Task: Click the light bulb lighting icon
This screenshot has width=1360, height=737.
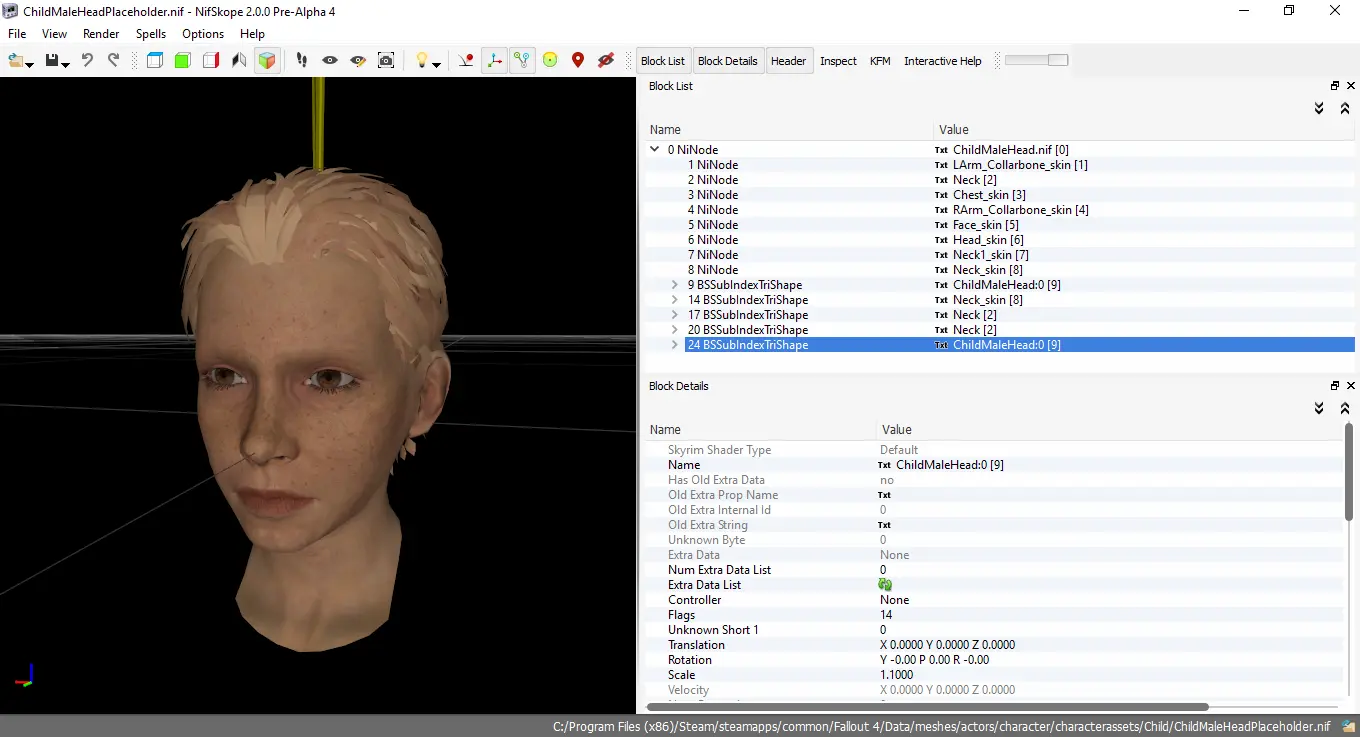Action: 422,61
